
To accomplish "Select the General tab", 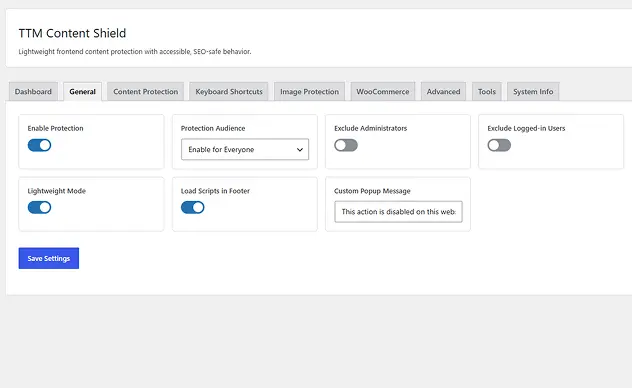I will 82,91.
